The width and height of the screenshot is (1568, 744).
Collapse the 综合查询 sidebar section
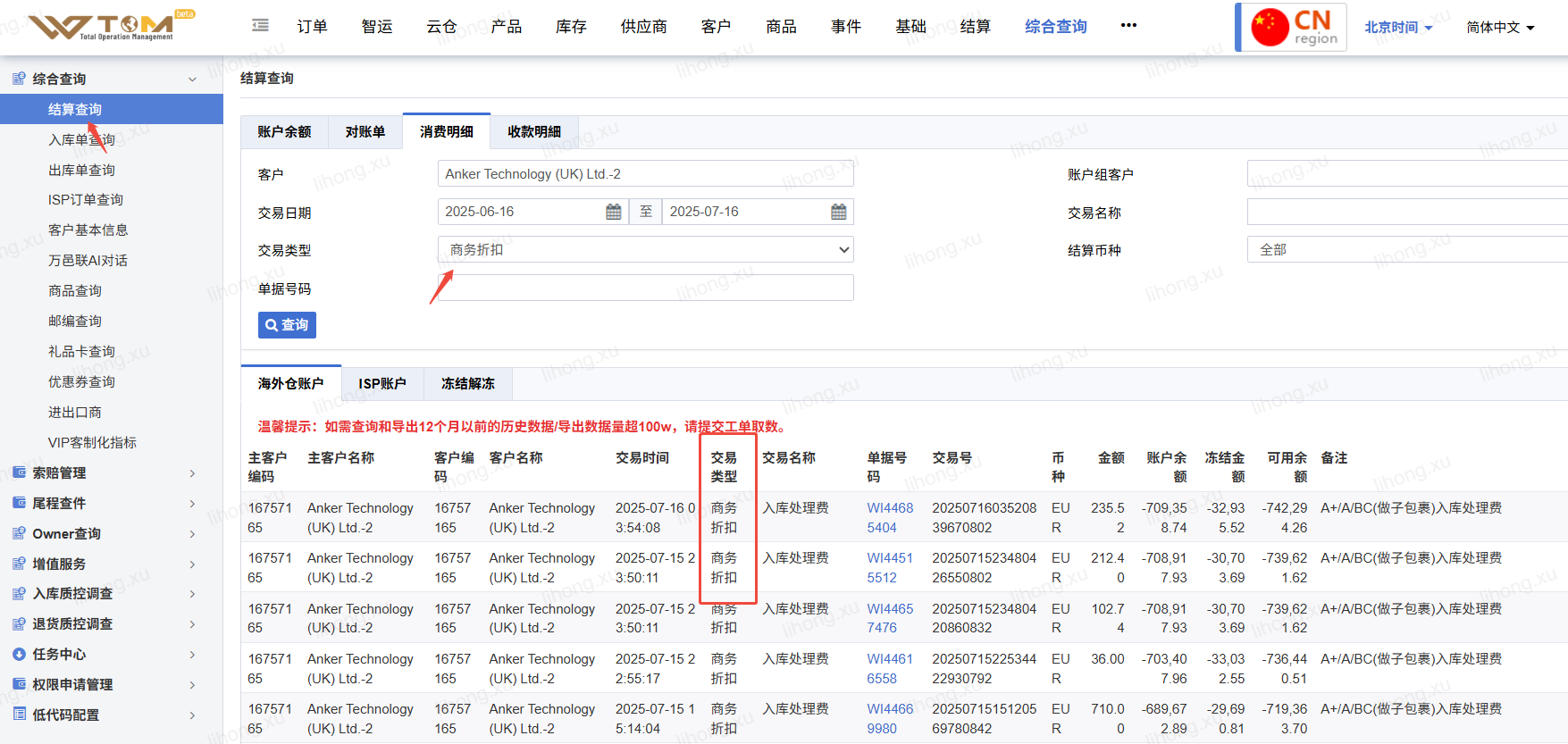pos(192,79)
